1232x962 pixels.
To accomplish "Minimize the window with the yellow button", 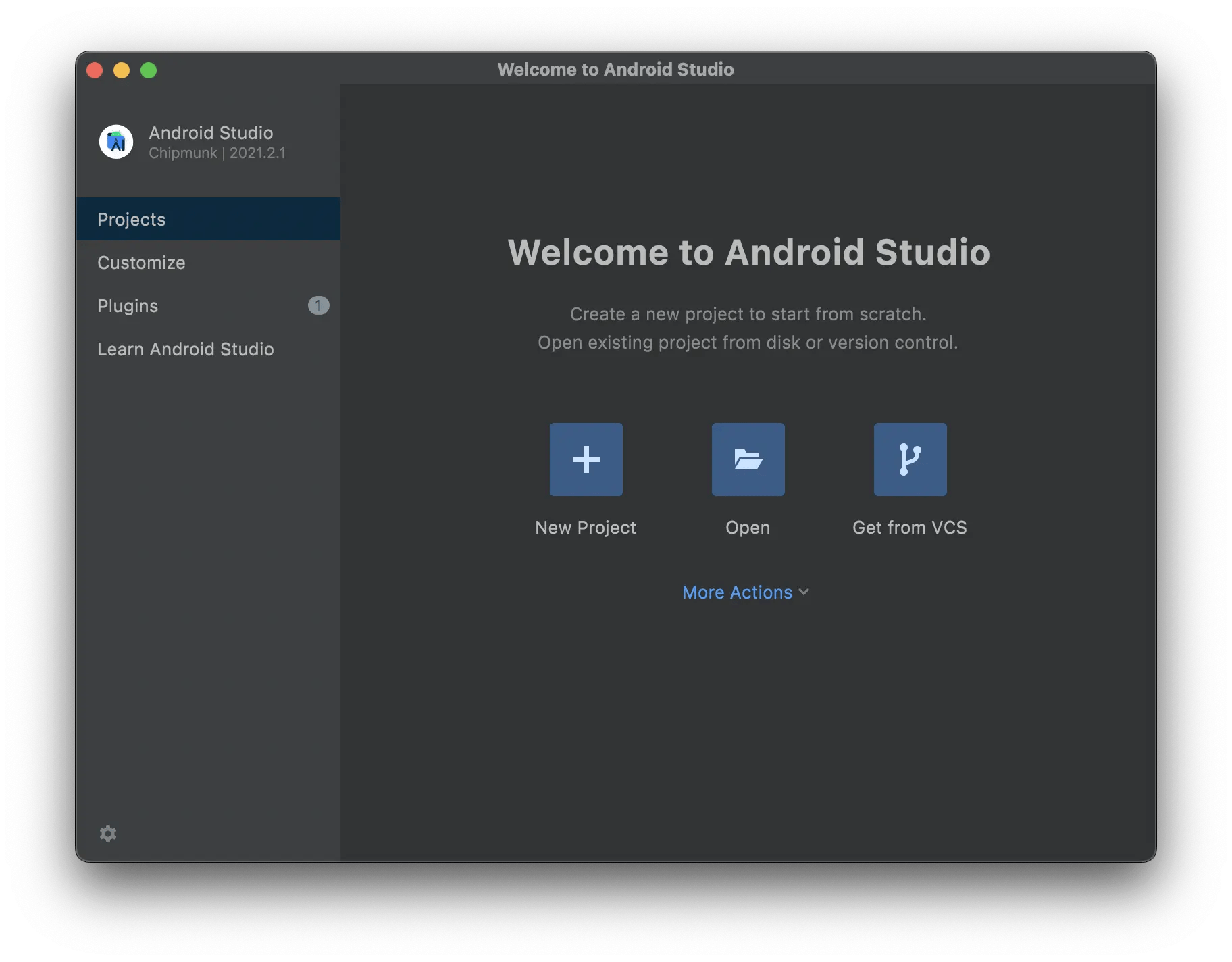I will coord(122,70).
